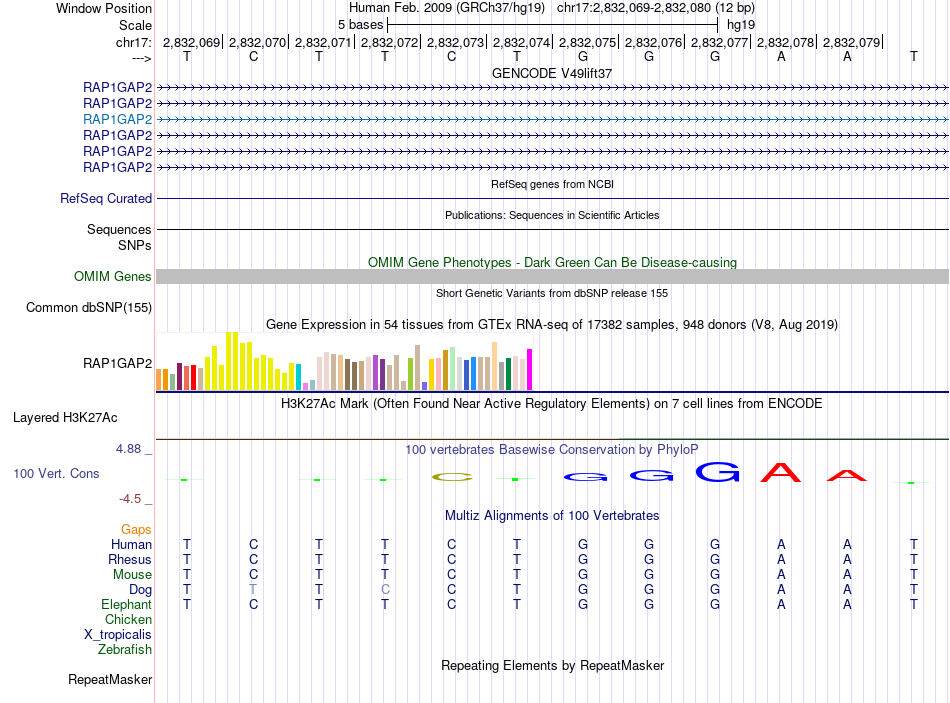This screenshot has height=703, width=950.
Task: Click 'Short Genetic Variants from dbSNP' title
Action: click(552, 293)
